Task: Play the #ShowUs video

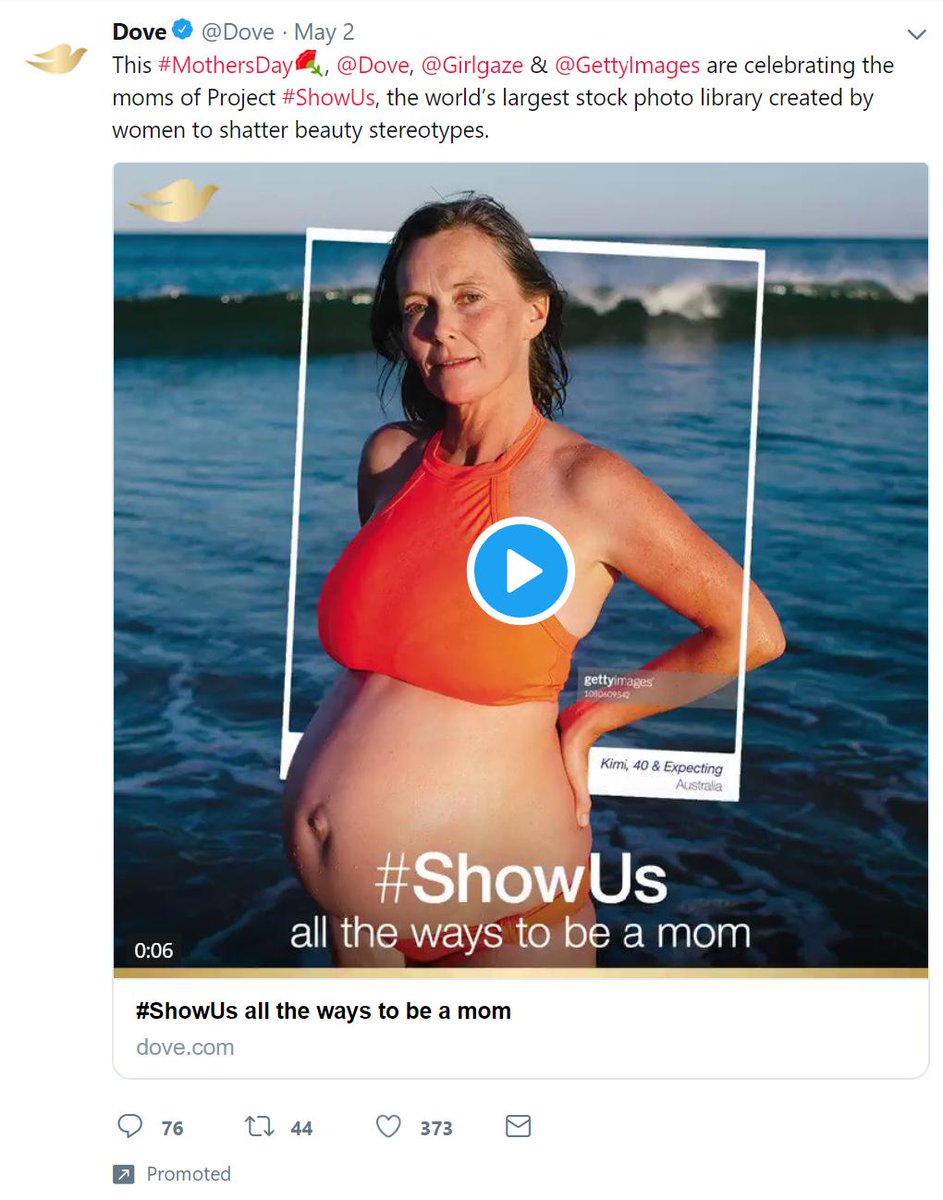Action: (x=519, y=572)
